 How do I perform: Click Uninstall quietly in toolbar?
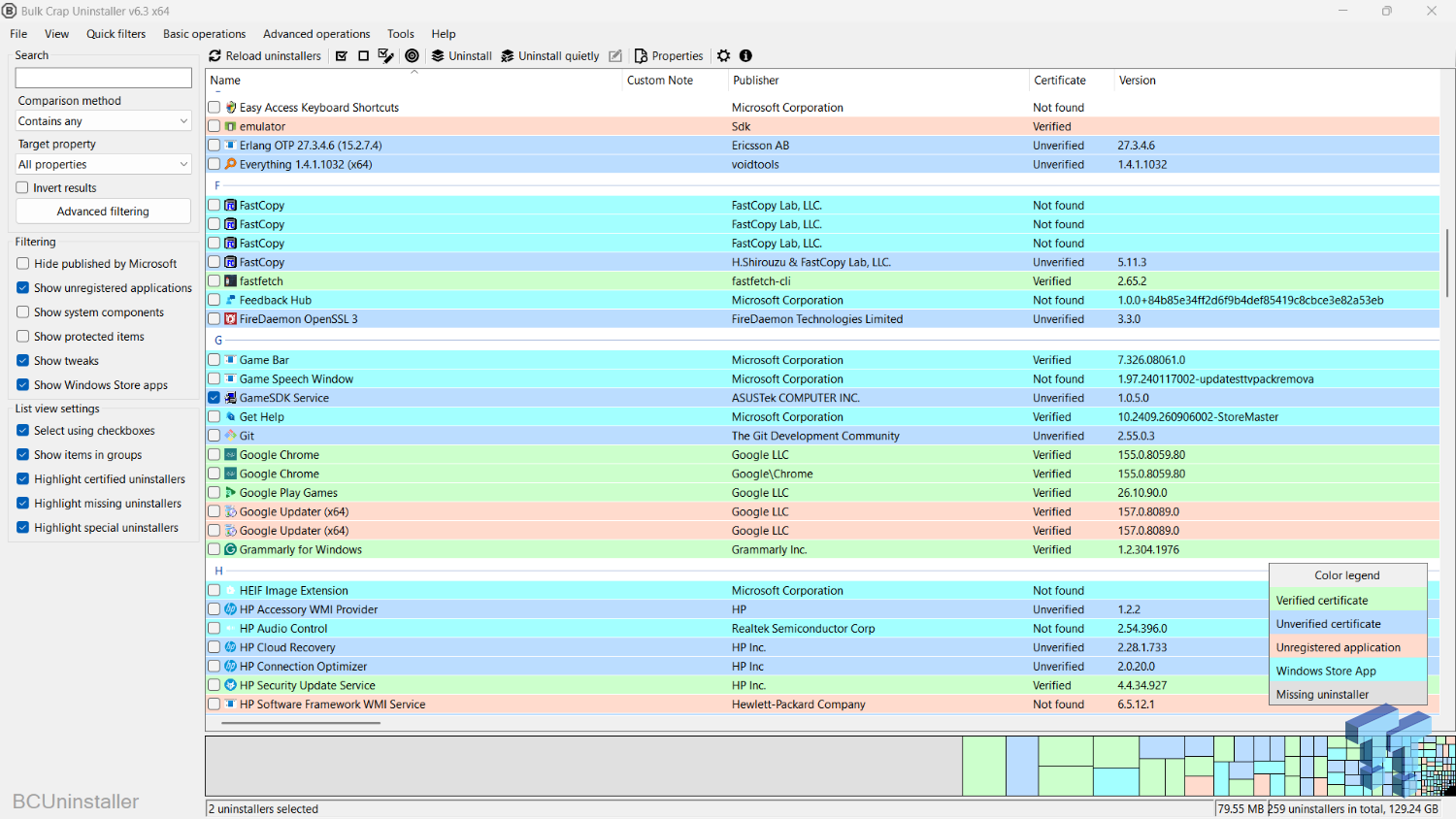[x=550, y=56]
